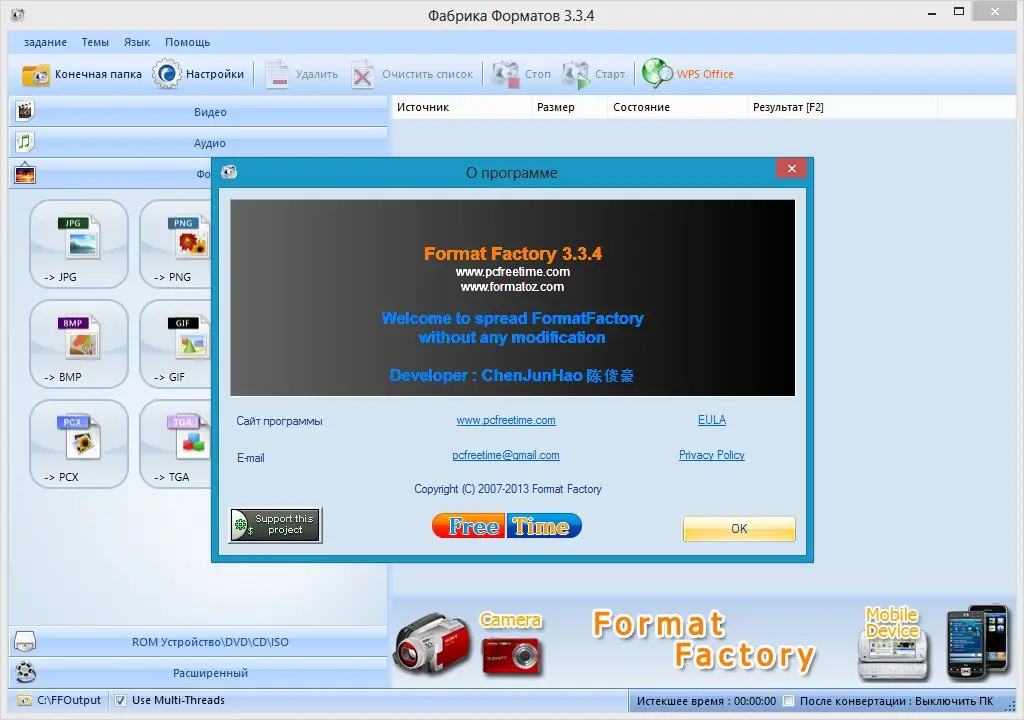Click the ROM device drive icon

(25, 642)
